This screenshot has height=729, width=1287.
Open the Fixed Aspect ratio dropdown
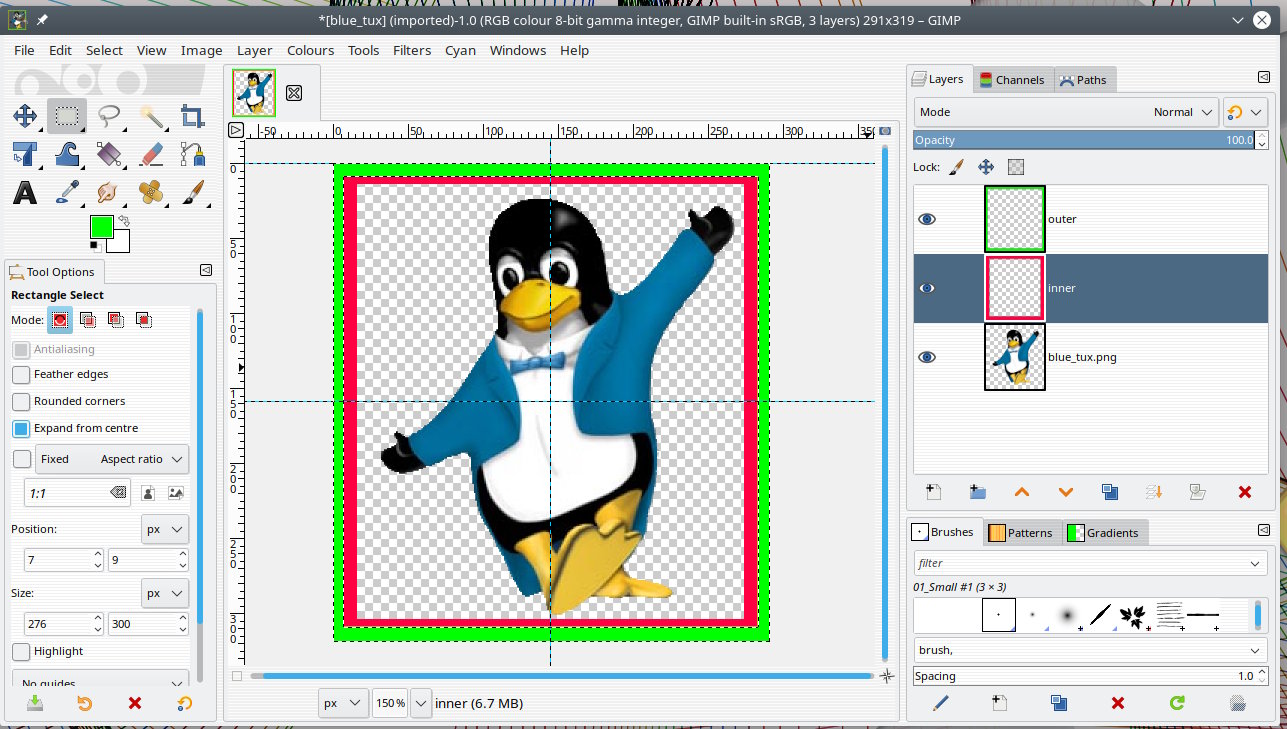113,459
